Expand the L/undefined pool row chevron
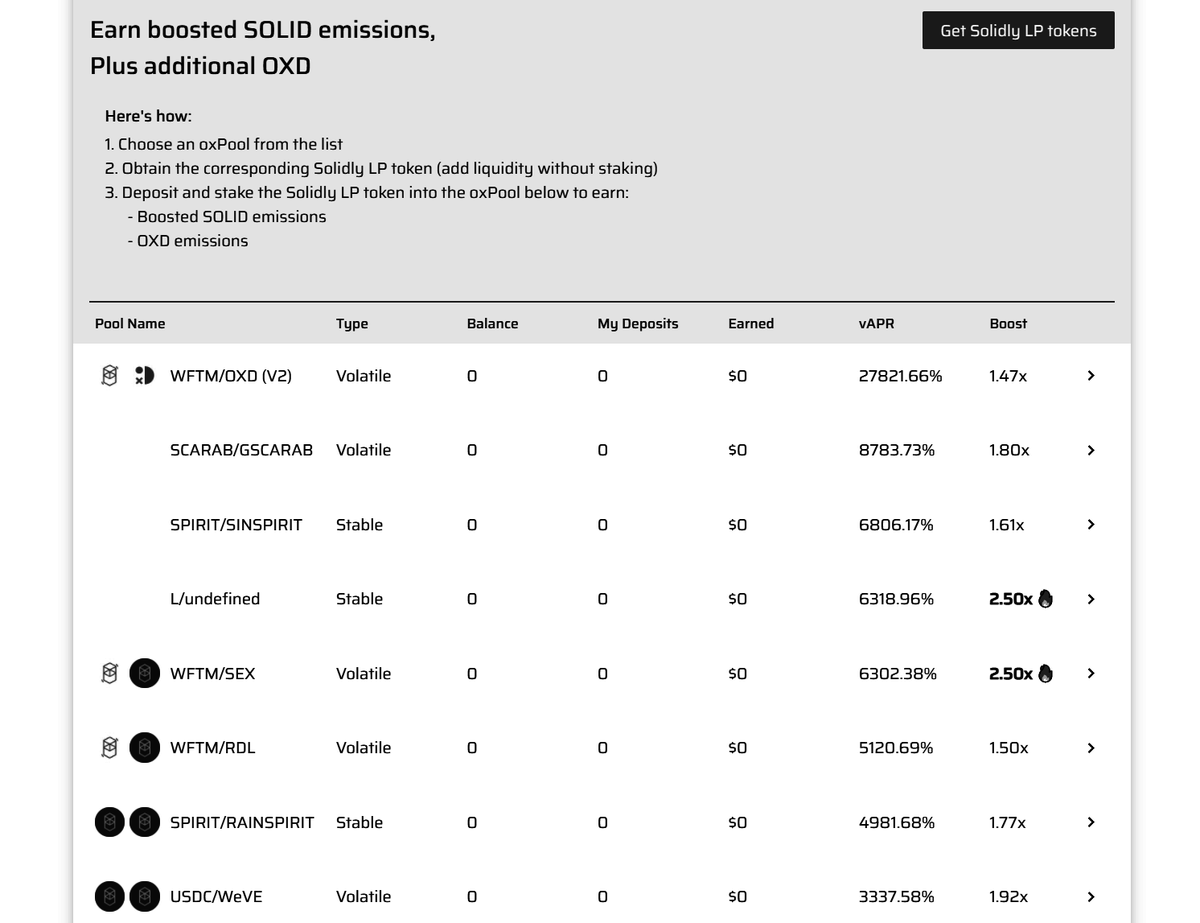Image resolution: width=1200 pixels, height=923 pixels. [1091, 599]
